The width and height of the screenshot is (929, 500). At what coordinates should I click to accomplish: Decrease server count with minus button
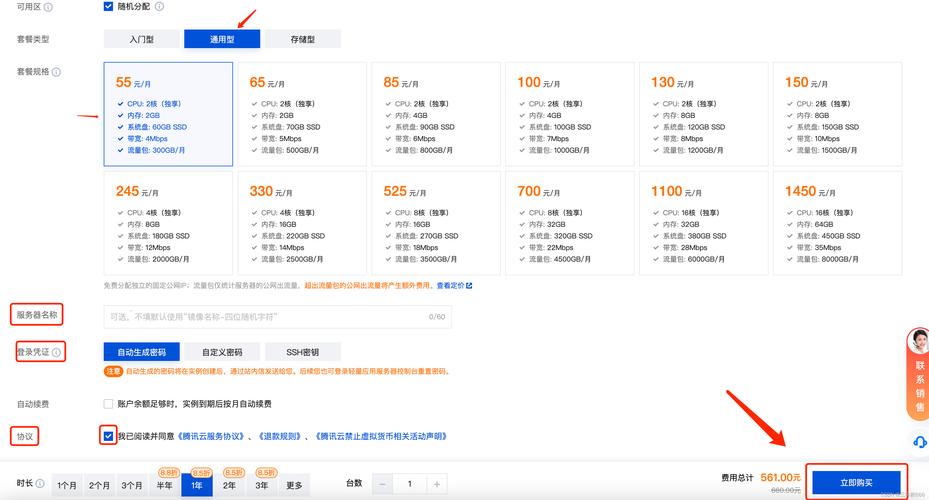(382, 484)
